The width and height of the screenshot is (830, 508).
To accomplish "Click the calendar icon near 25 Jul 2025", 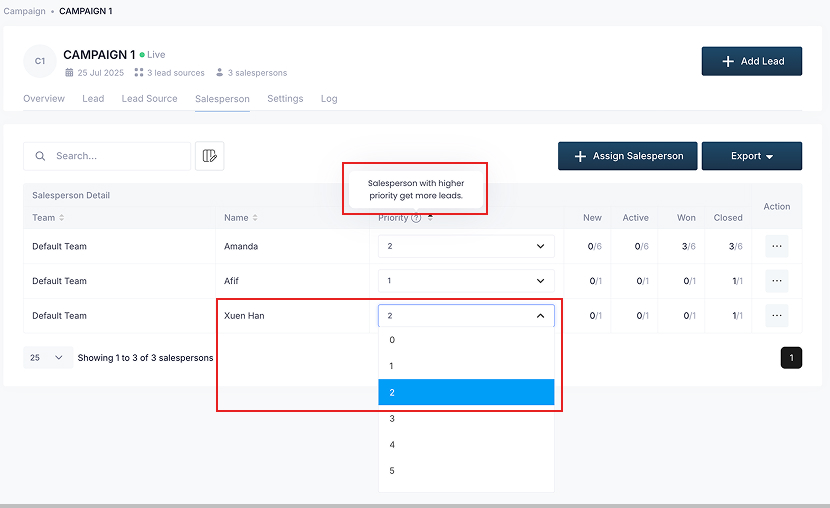I will click(x=69, y=72).
